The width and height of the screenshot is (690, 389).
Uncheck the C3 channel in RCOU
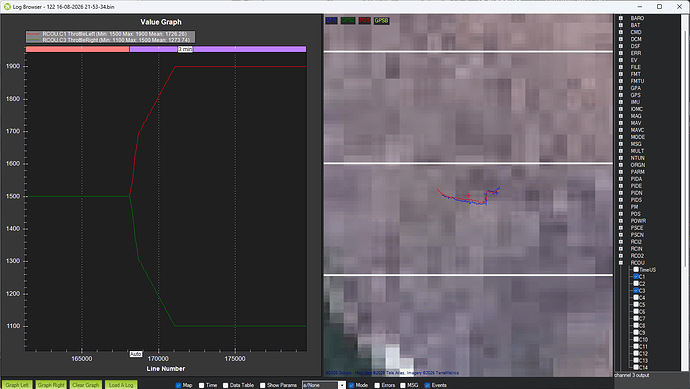tap(636, 291)
